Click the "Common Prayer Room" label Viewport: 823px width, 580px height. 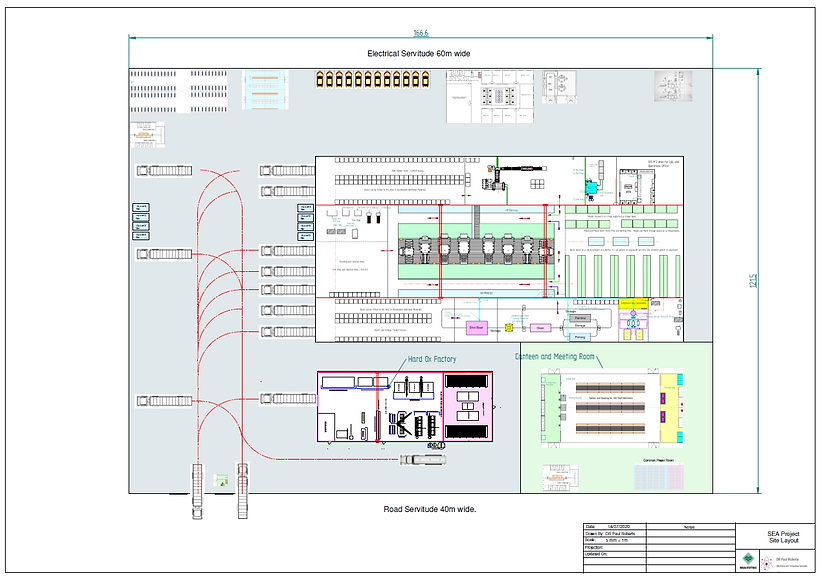click(x=658, y=460)
